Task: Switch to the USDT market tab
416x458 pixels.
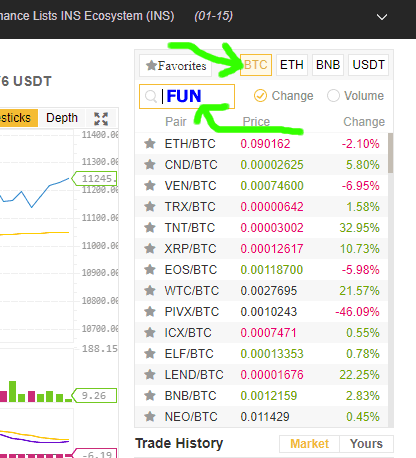Action: [368, 65]
